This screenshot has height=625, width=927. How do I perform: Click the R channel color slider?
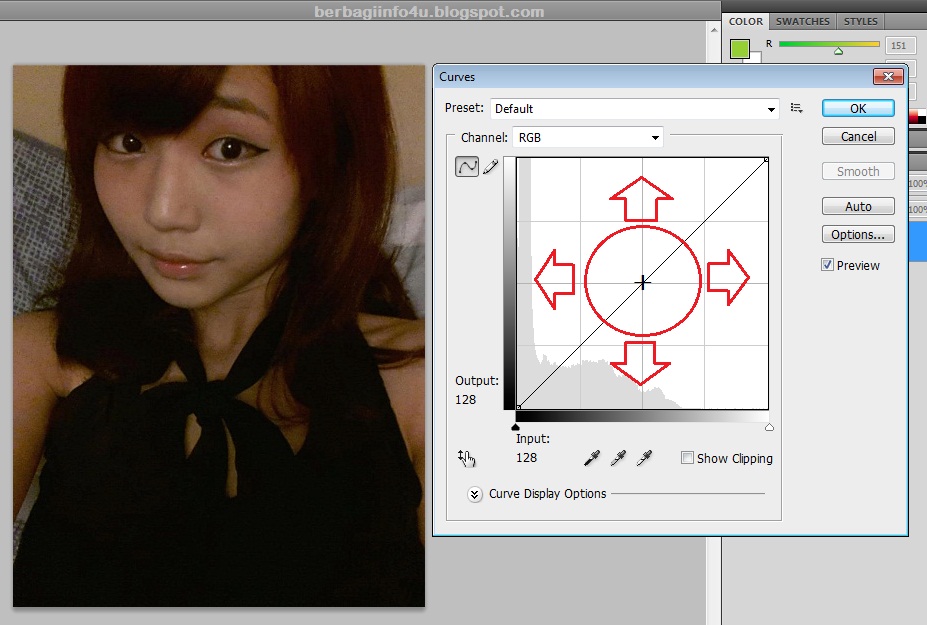point(829,44)
